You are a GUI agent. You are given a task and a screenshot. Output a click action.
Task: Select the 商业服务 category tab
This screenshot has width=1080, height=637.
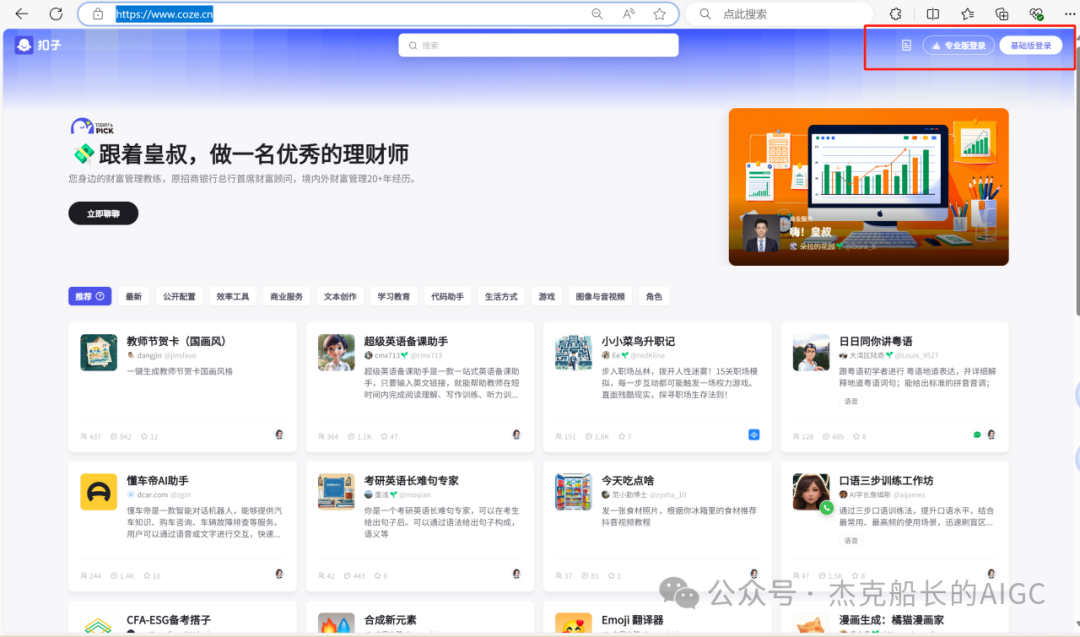287,296
